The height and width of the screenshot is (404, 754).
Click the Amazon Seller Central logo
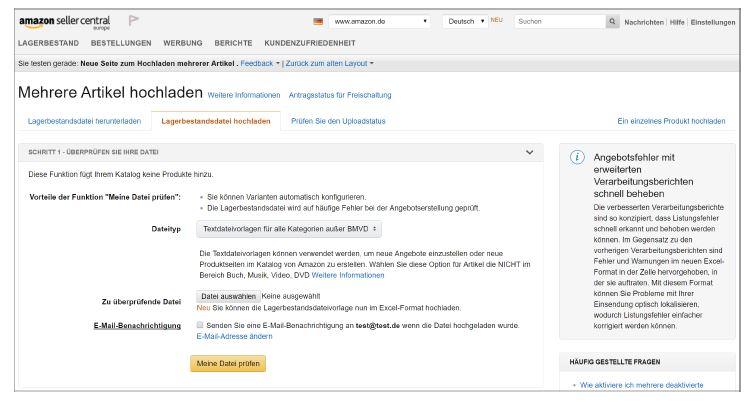[x=64, y=22]
